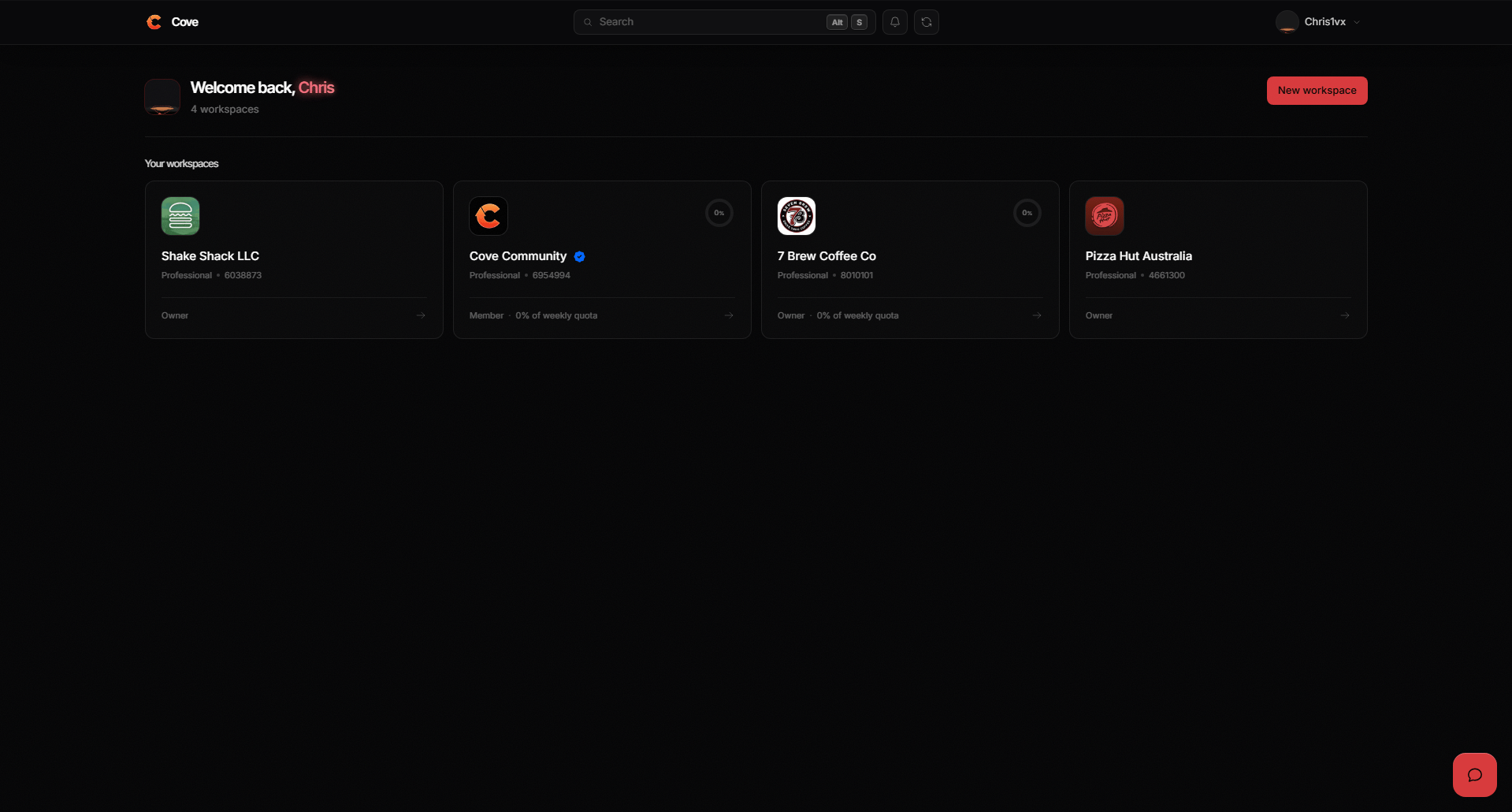Open the 7 Brew Coffee Co workspace title
The width and height of the screenshot is (1512, 812).
827,256
